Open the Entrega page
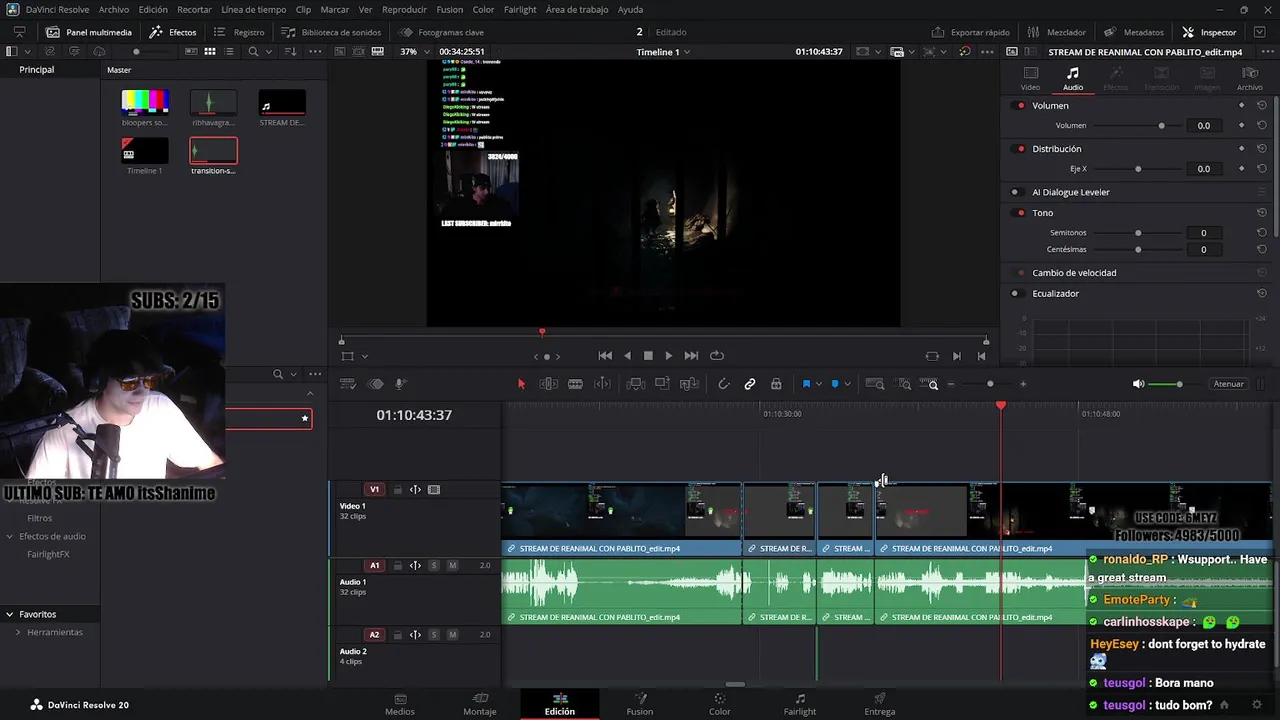The height and width of the screenshot is (720, 1280). (880, 704)
